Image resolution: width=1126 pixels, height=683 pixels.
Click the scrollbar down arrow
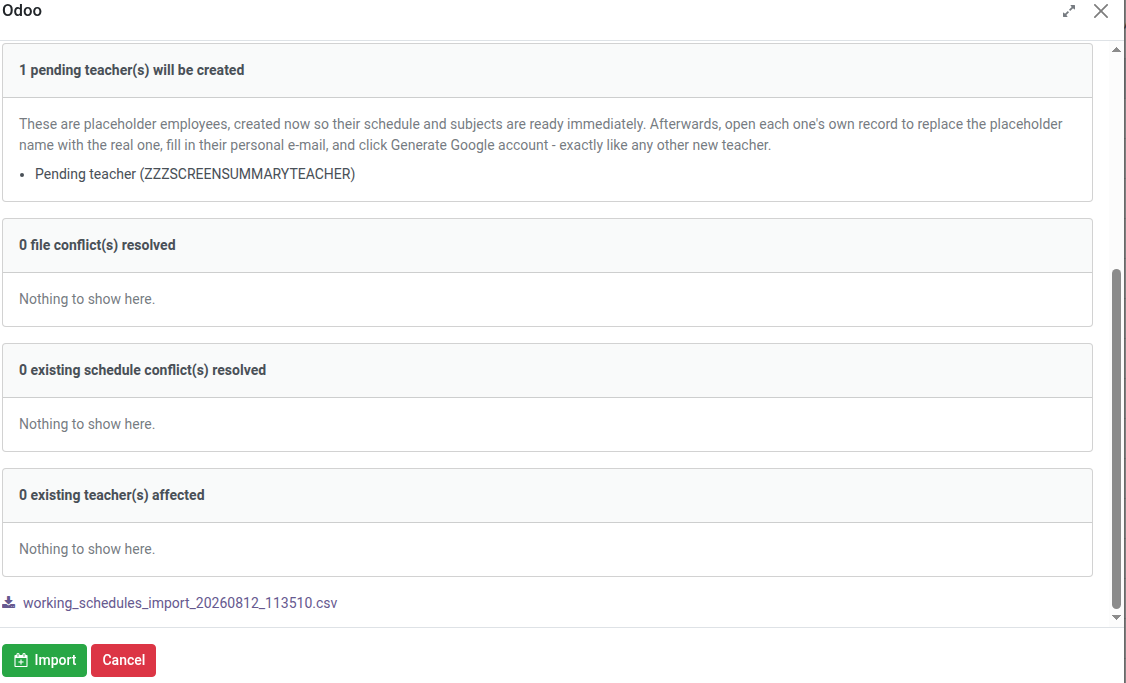1116,617
